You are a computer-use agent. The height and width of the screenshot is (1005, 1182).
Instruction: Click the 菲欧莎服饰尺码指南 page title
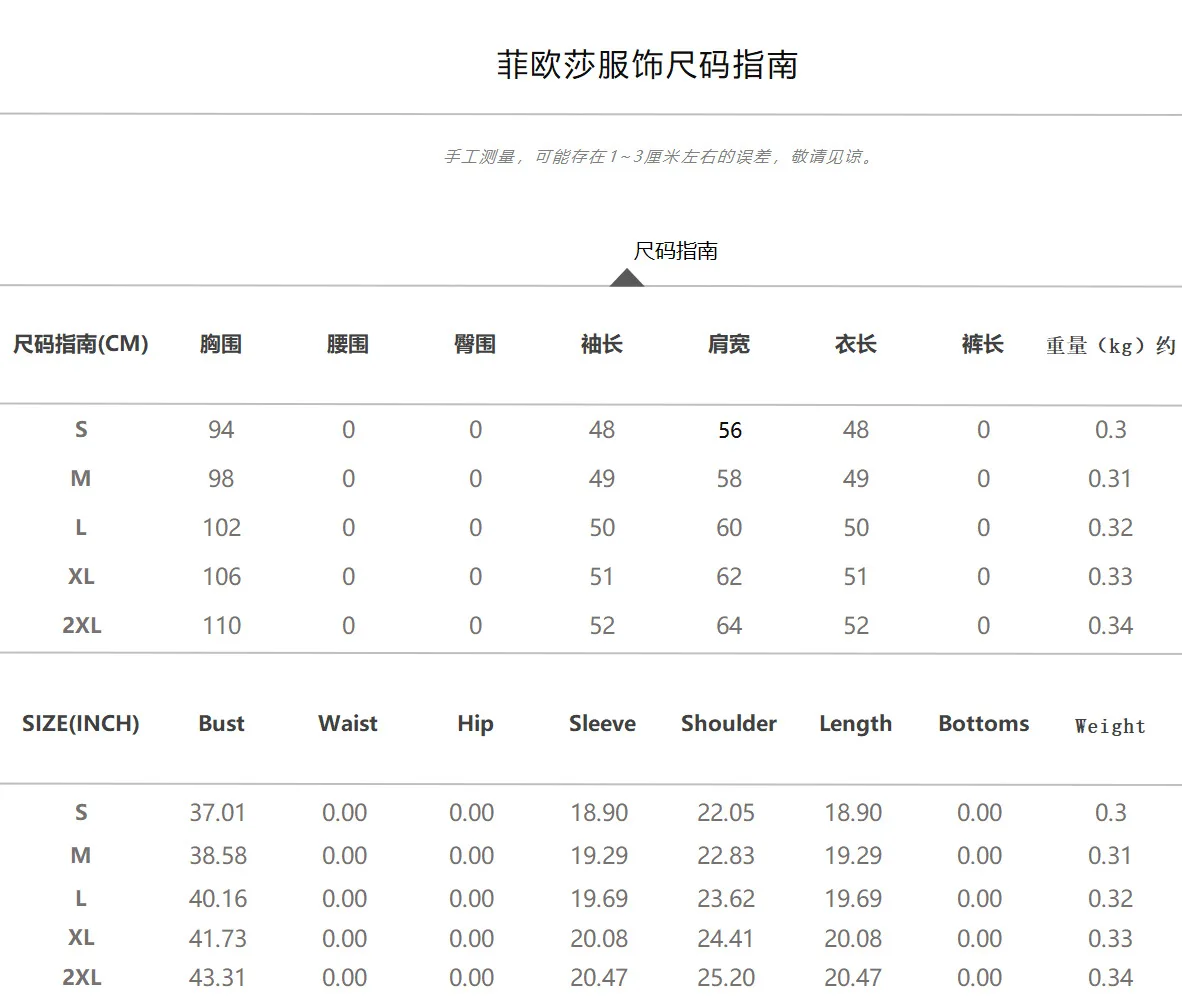(x=647, y=65)
